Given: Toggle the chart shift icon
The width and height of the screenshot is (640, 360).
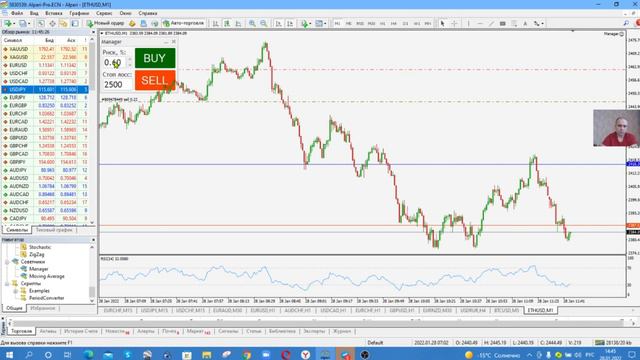Looking at the screenshot, I should click(x=290, y=24).
